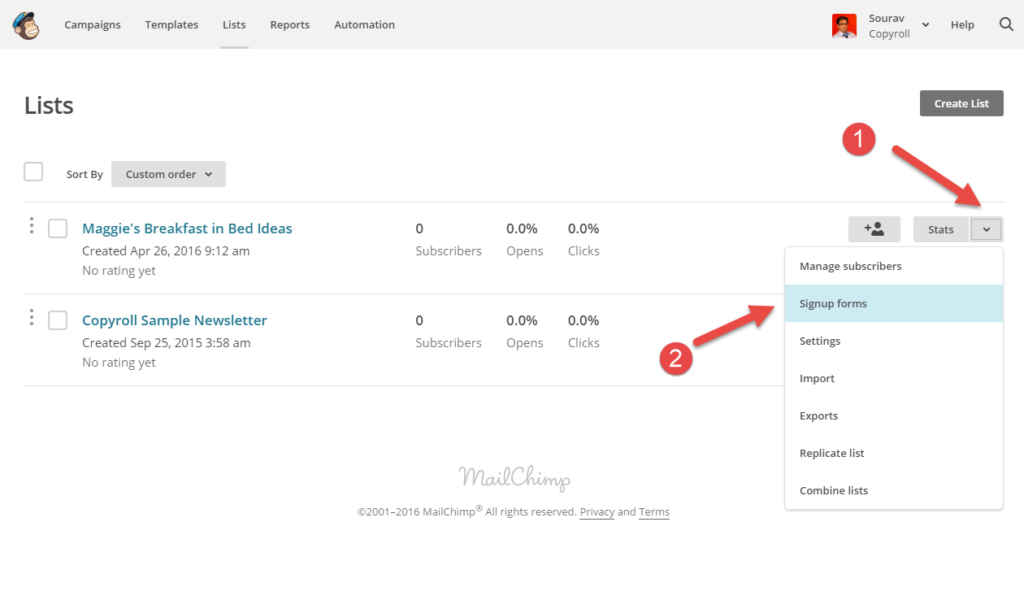Toggle the dropdown arrow next to Stats
Screen dimensions: 1024x596
click(986, 229)
